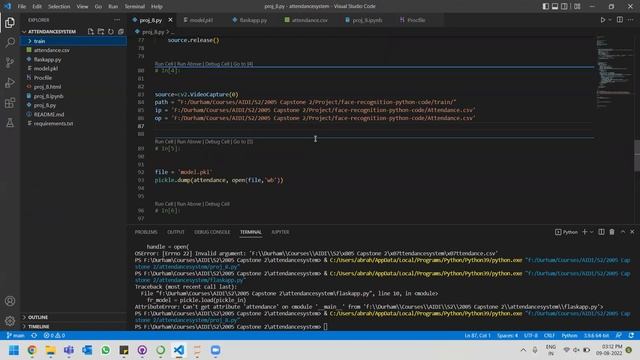The image size is (640, 360).
Task: Open the Selection menu
Action: 59,7
